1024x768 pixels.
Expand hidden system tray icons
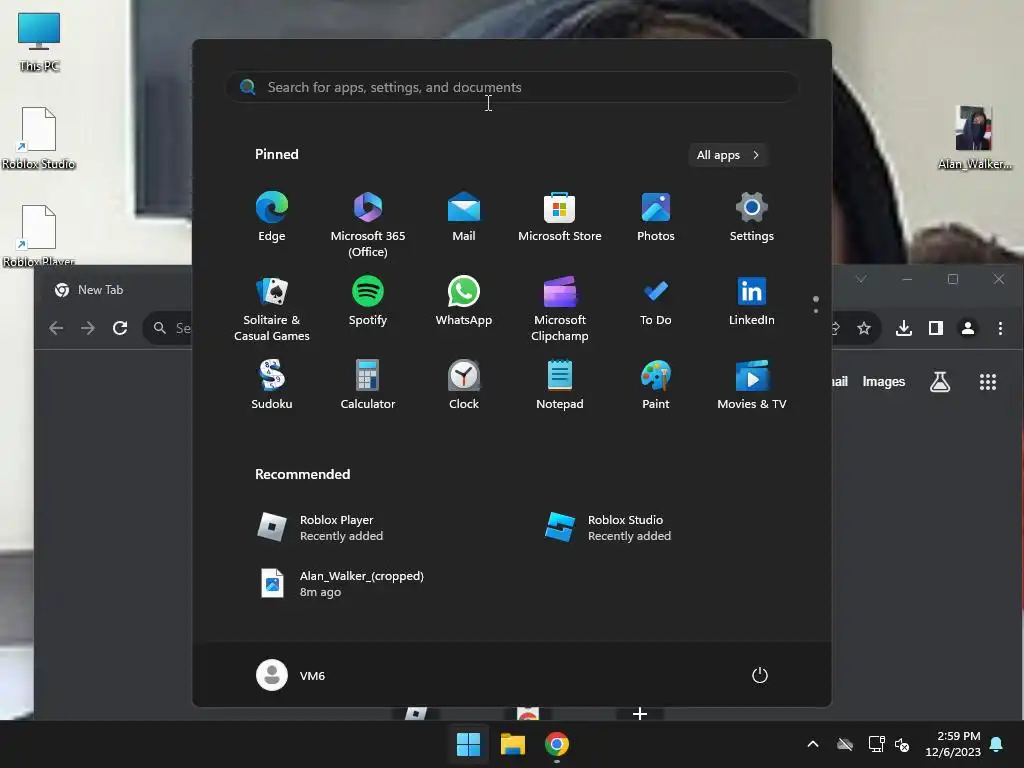point(813,744)
